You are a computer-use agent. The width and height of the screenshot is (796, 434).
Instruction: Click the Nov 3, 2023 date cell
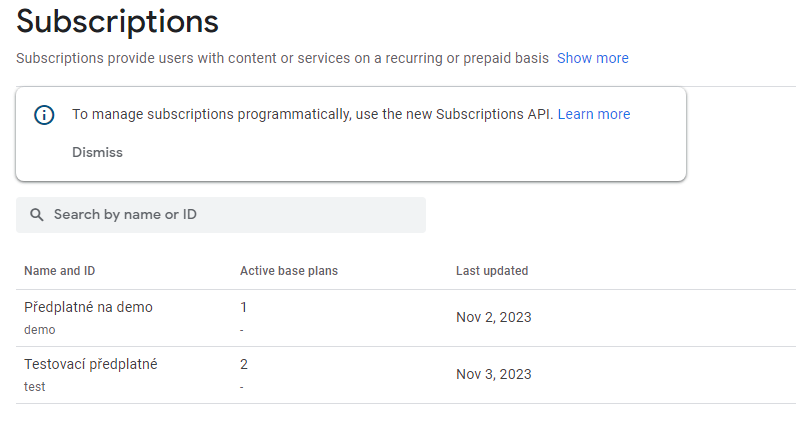(x=493, y=375)
